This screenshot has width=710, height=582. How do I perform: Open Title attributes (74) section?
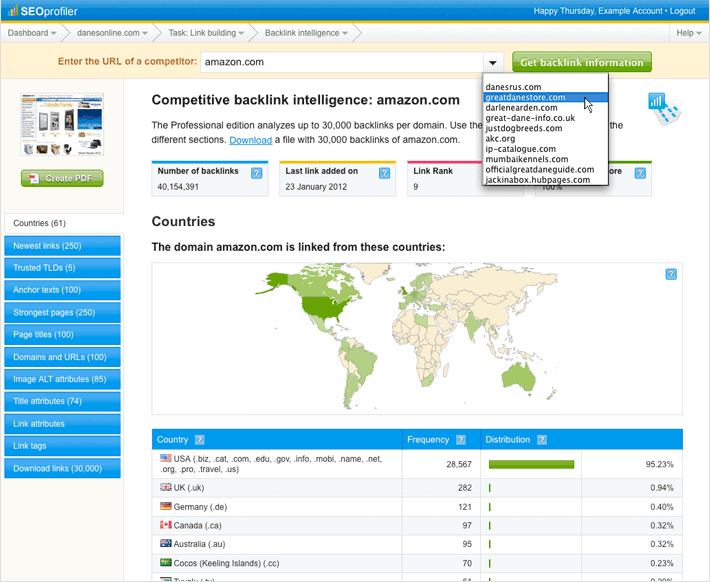click(62, 401)
